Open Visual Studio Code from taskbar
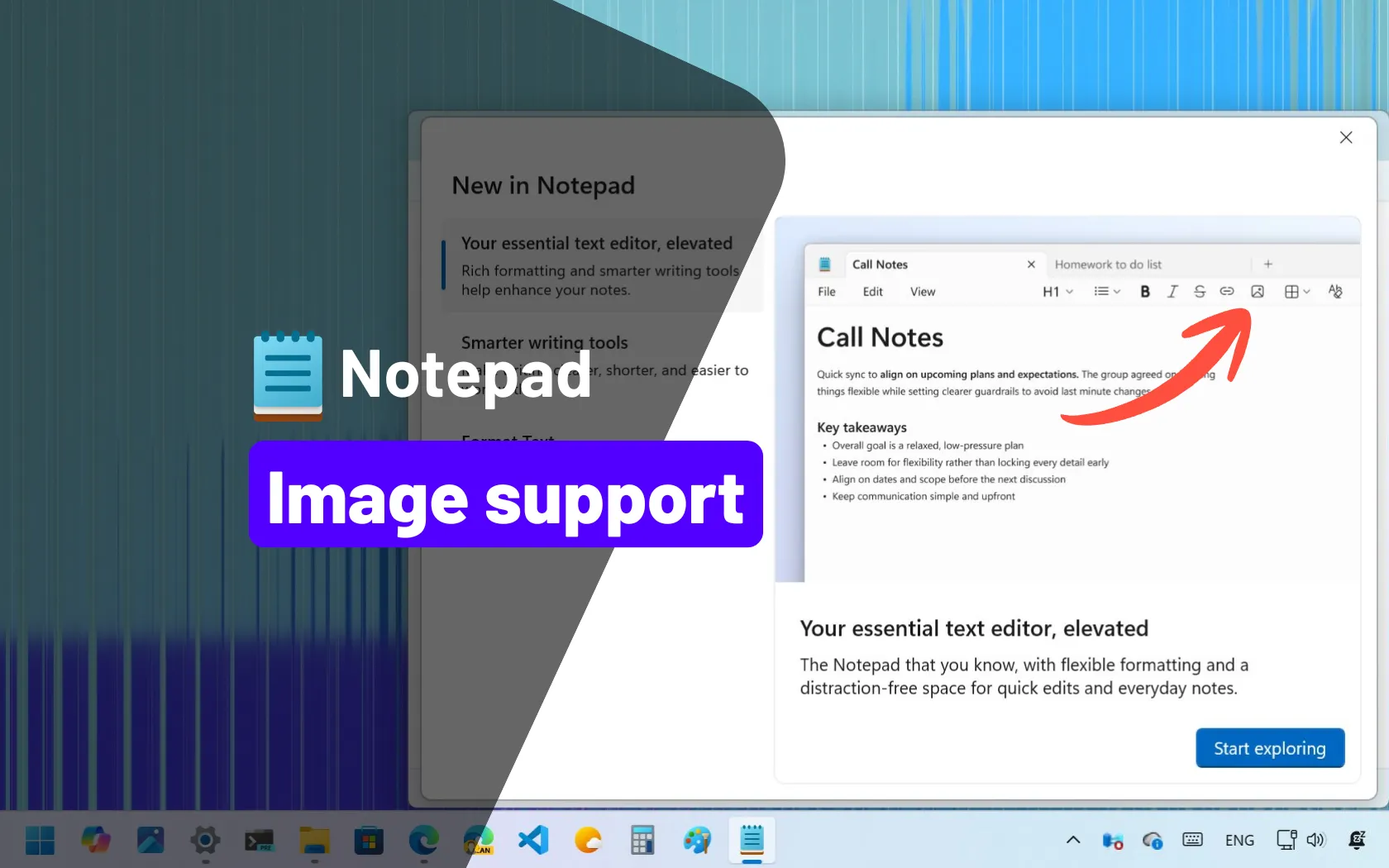This screenshot has width=1389, height=868. [533, 841]
